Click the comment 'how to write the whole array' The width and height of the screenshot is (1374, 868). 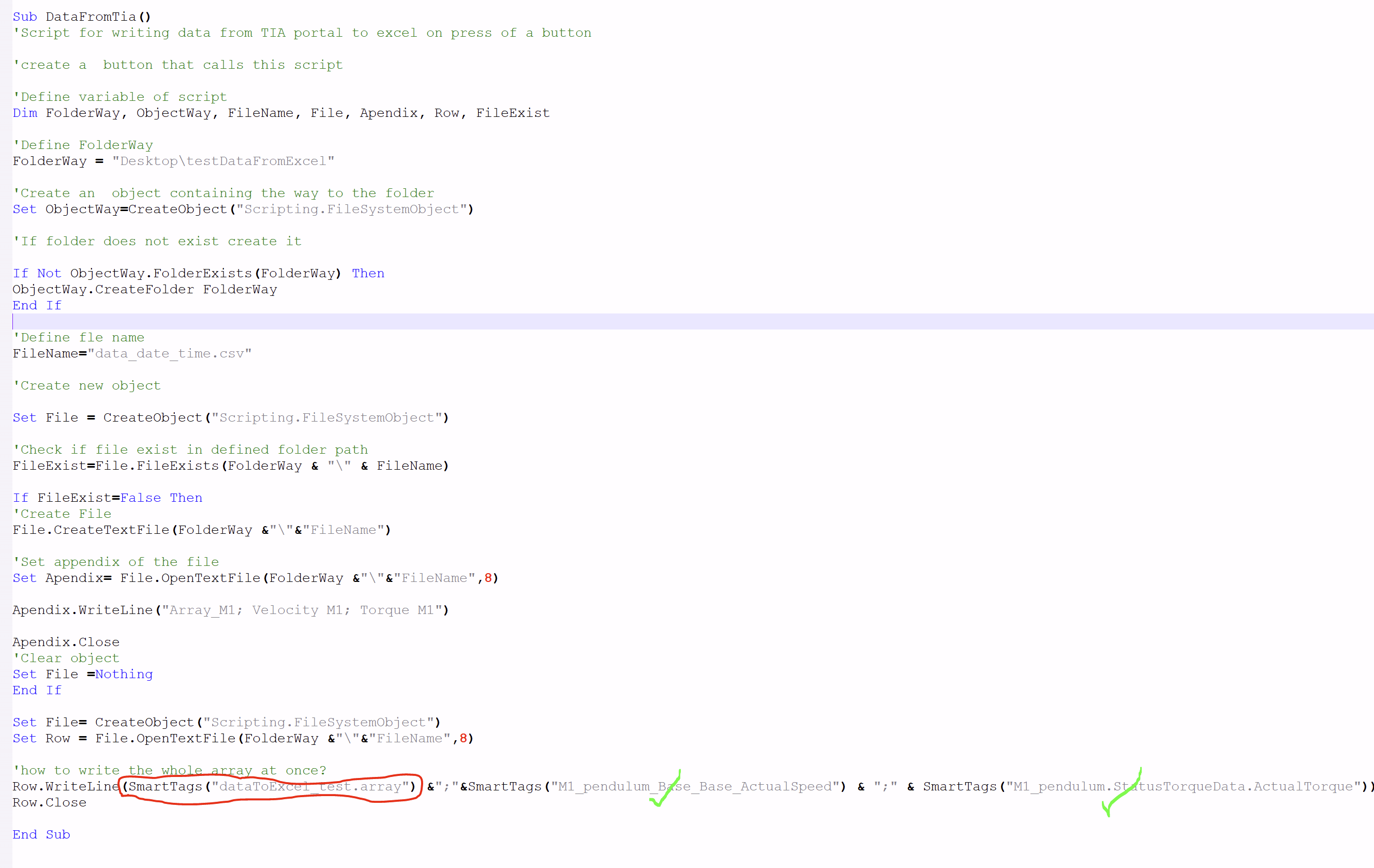170,770
